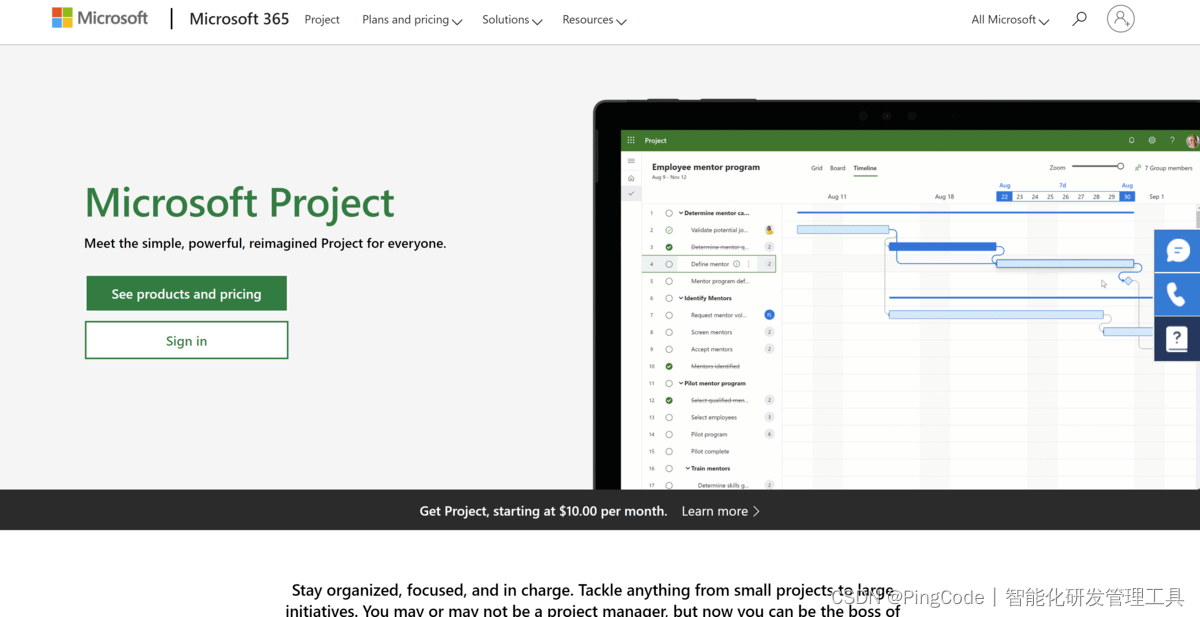Select date 30 in the timeline header
Image resolution: width=1200 pixels, height=617 pixels.
1127,197
